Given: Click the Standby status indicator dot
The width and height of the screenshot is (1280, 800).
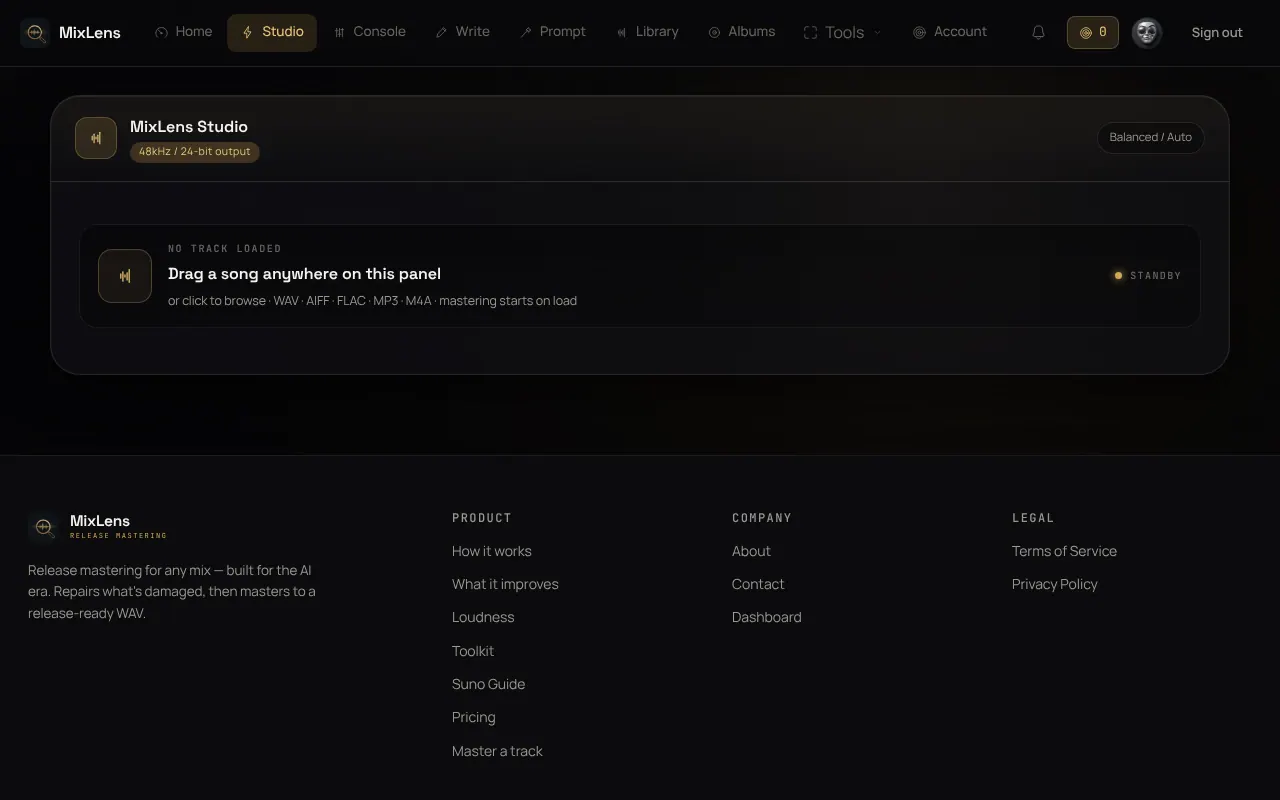Looking at the screenshot, I should [x=1118, y=275].
